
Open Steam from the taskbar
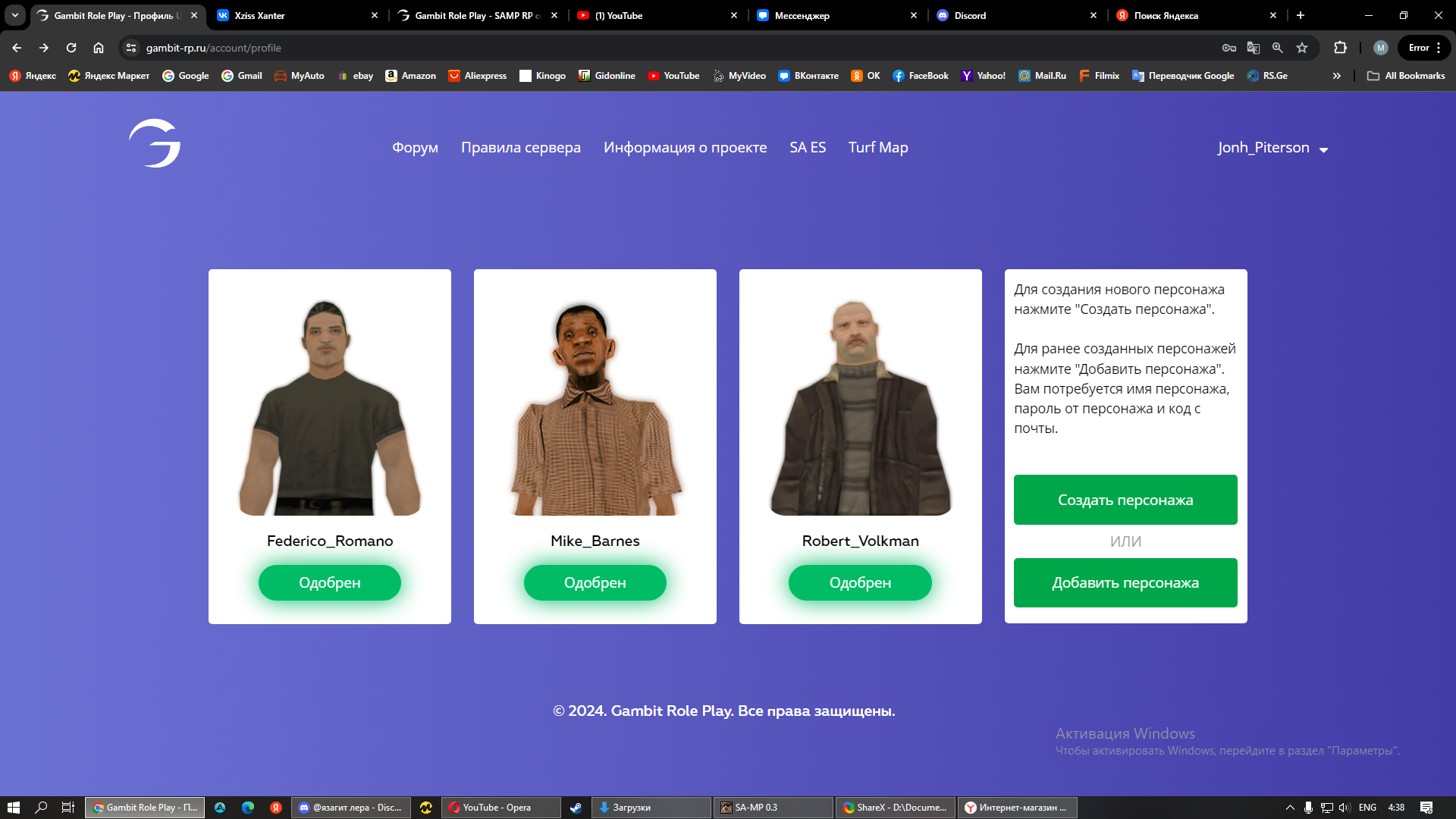pyautogui.click(x=576, y=808)
